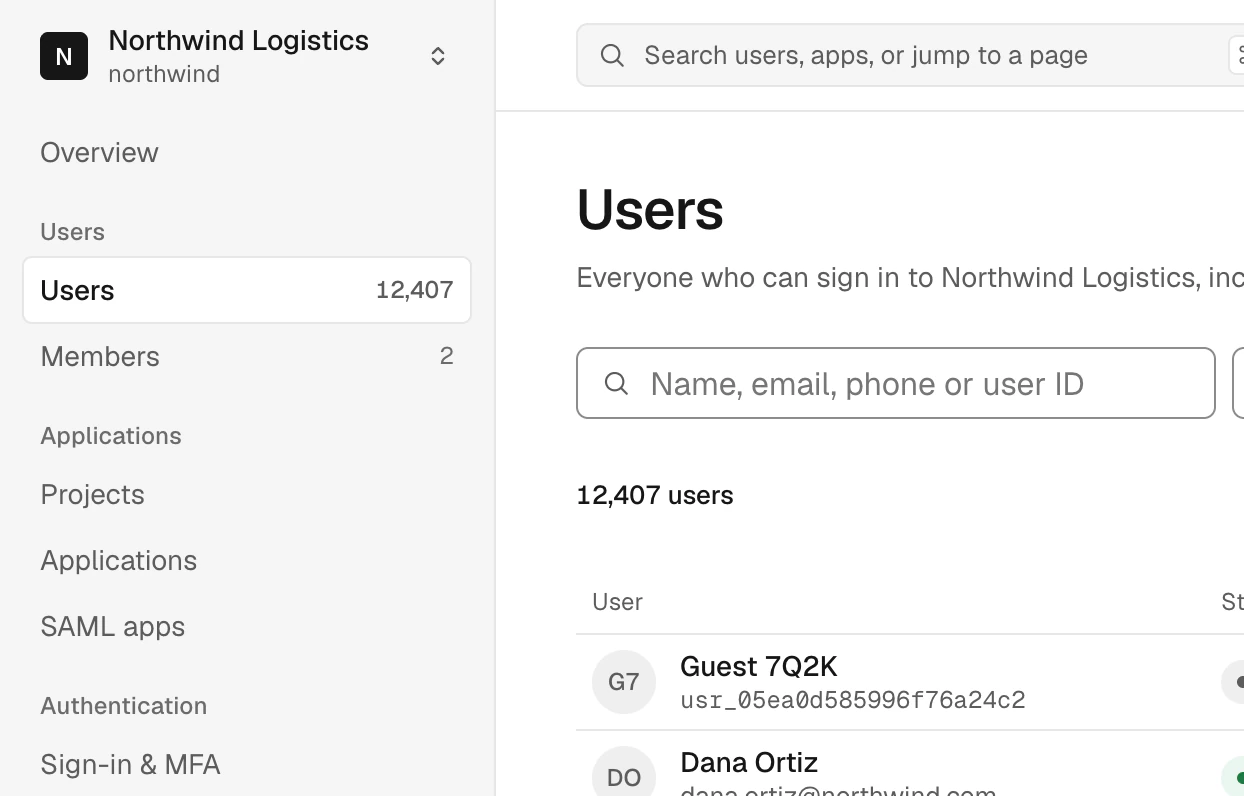Image resolution: width=1244 pixels, height=796 pixels.
Task: Click the Authentication section label
Action: click(x=124, y=705)
